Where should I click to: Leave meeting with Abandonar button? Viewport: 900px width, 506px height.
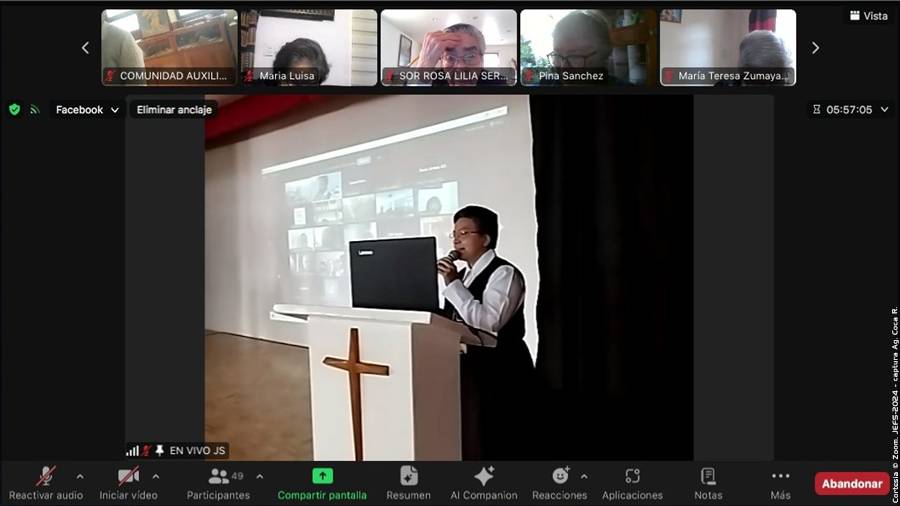(852, 484)
